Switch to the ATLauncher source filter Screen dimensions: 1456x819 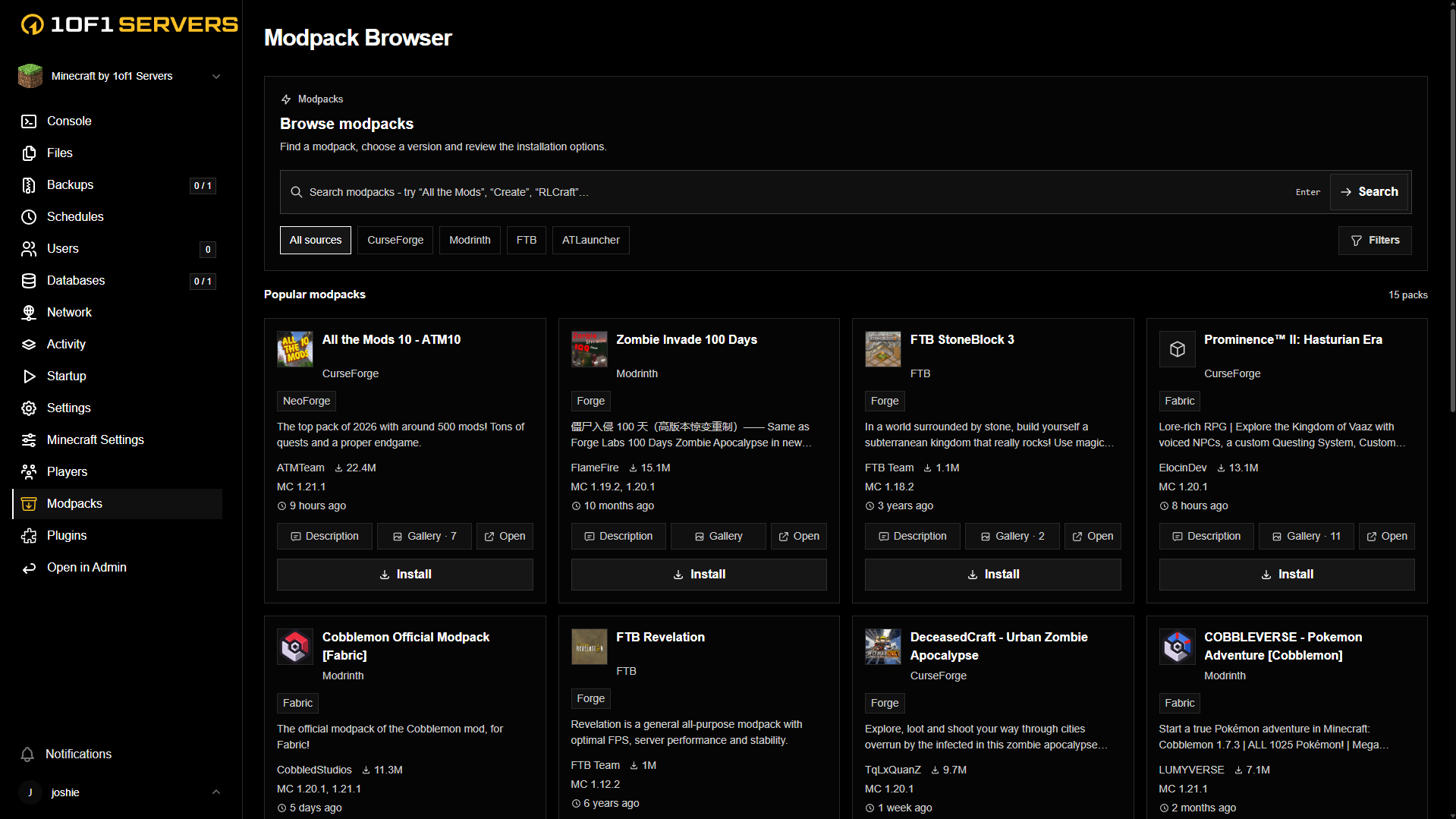click(x=590, y=241)
